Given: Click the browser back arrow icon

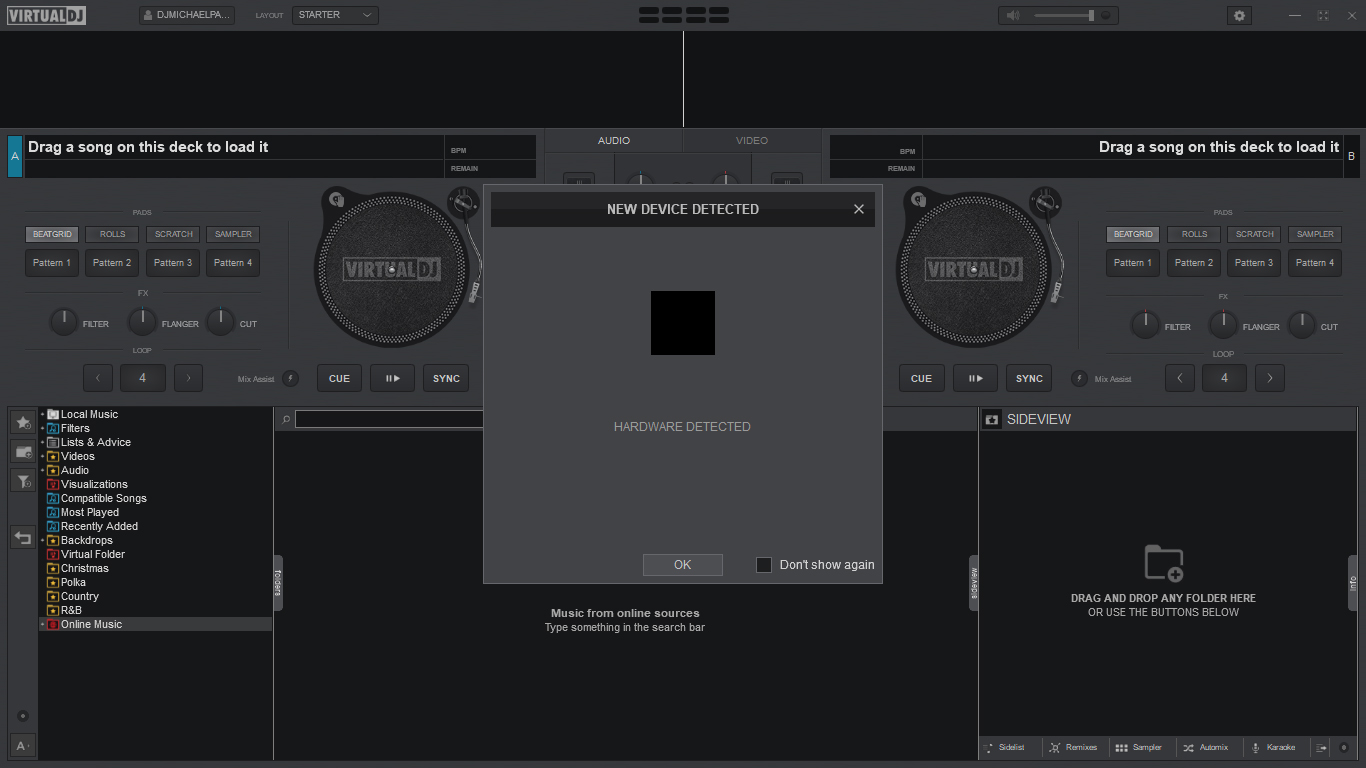Looking at the screenshot, I should 23,538.
